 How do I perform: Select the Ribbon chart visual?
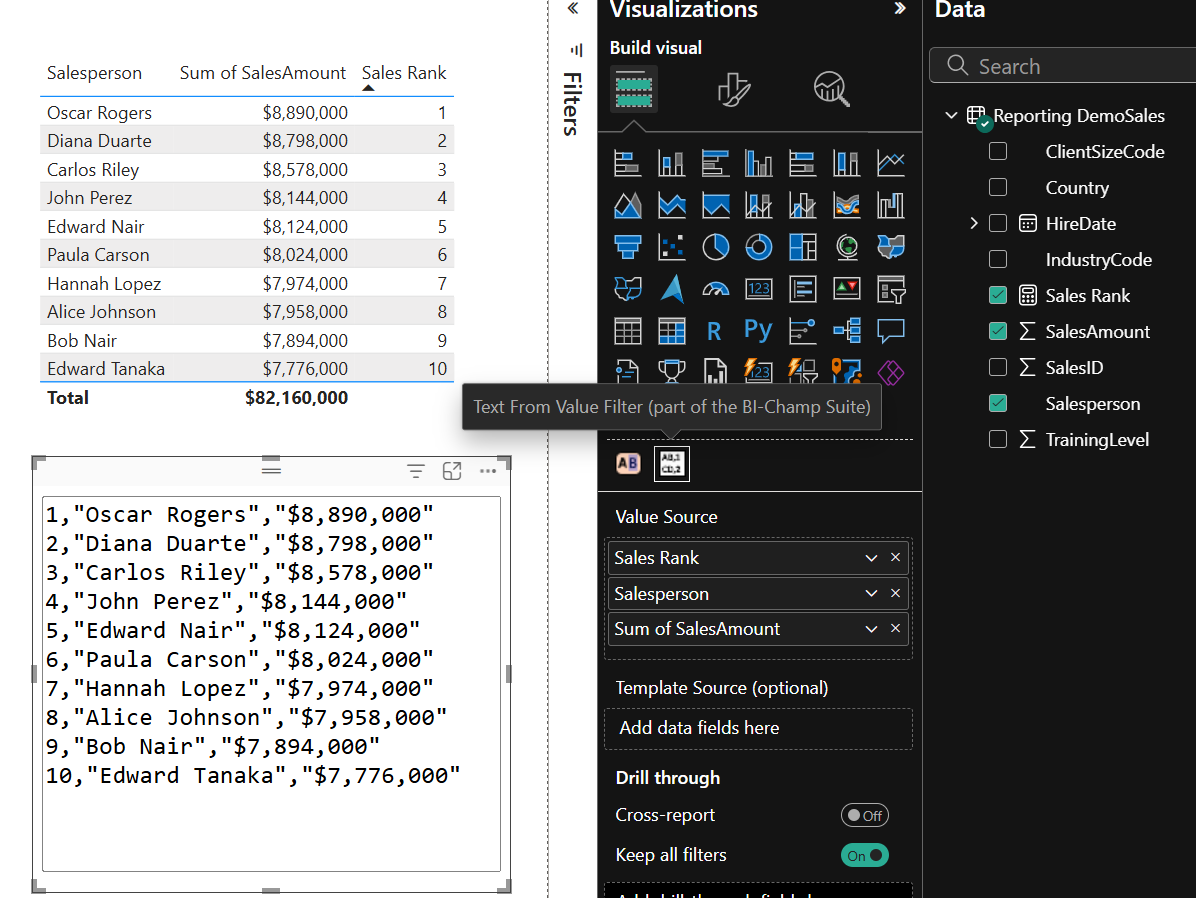click(847, 205)
